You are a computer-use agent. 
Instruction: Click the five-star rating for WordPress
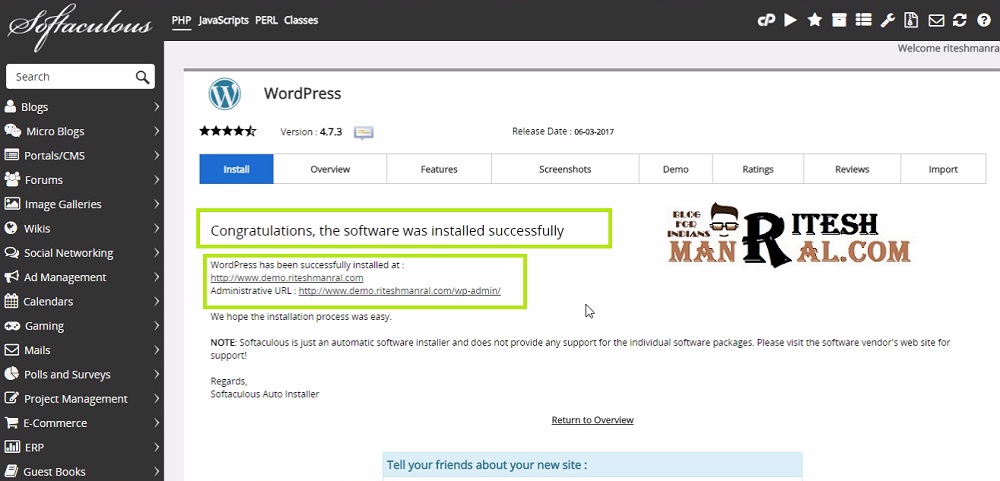[x=228, y=131]
